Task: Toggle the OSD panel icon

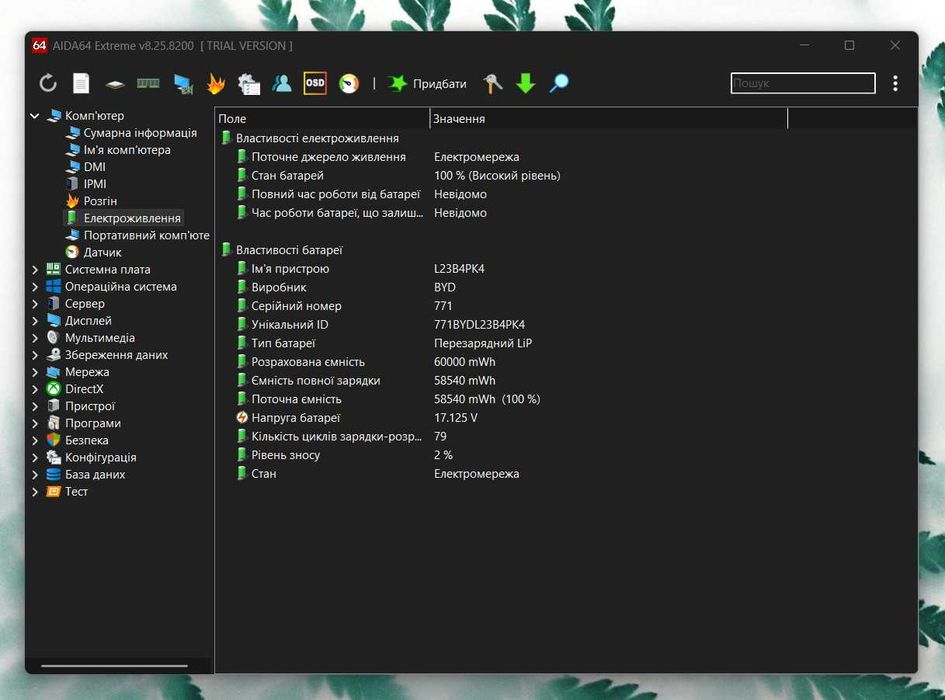Action: pyautogui.click(x=315, y=83)
